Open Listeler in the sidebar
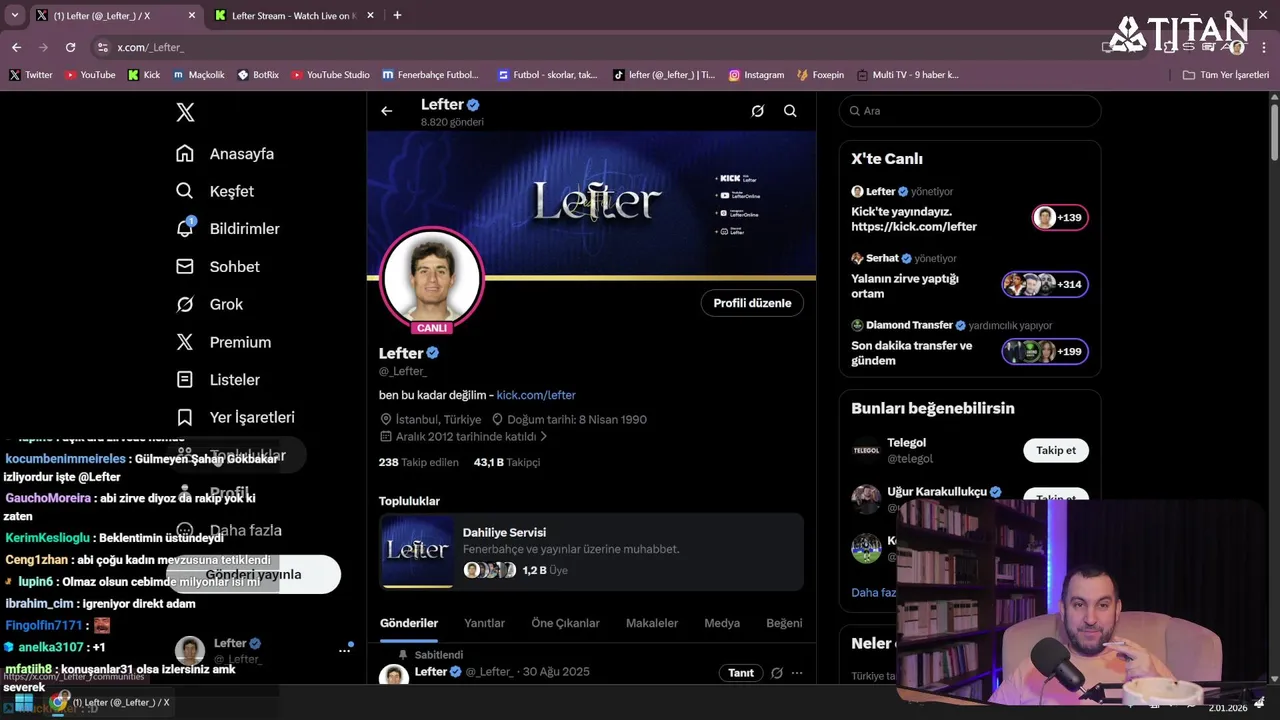 [x=218, y=380]
